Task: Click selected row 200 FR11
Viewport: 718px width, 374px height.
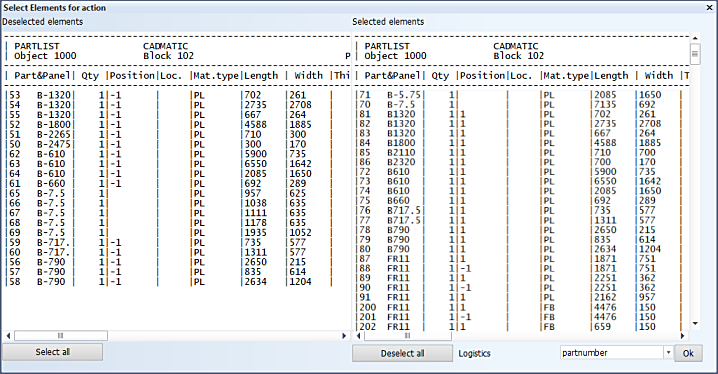Action: pos(522,307)
